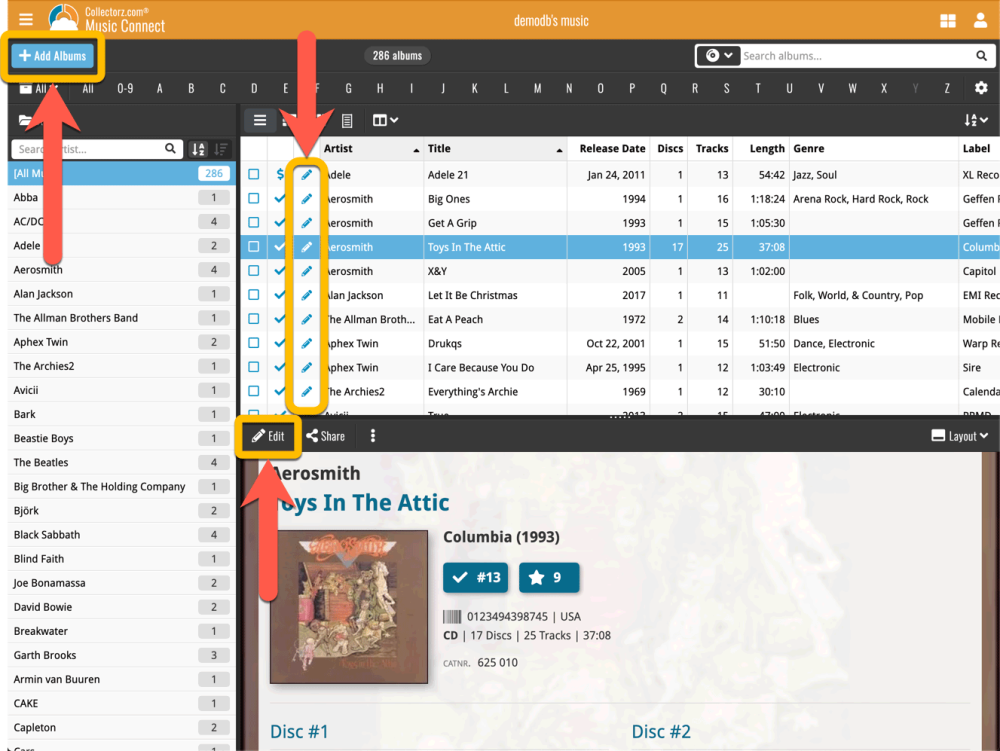Click the Add Albums button
Image resolution: width=1000 pixels, height=751 pixels.
click(x=51, y=55)
